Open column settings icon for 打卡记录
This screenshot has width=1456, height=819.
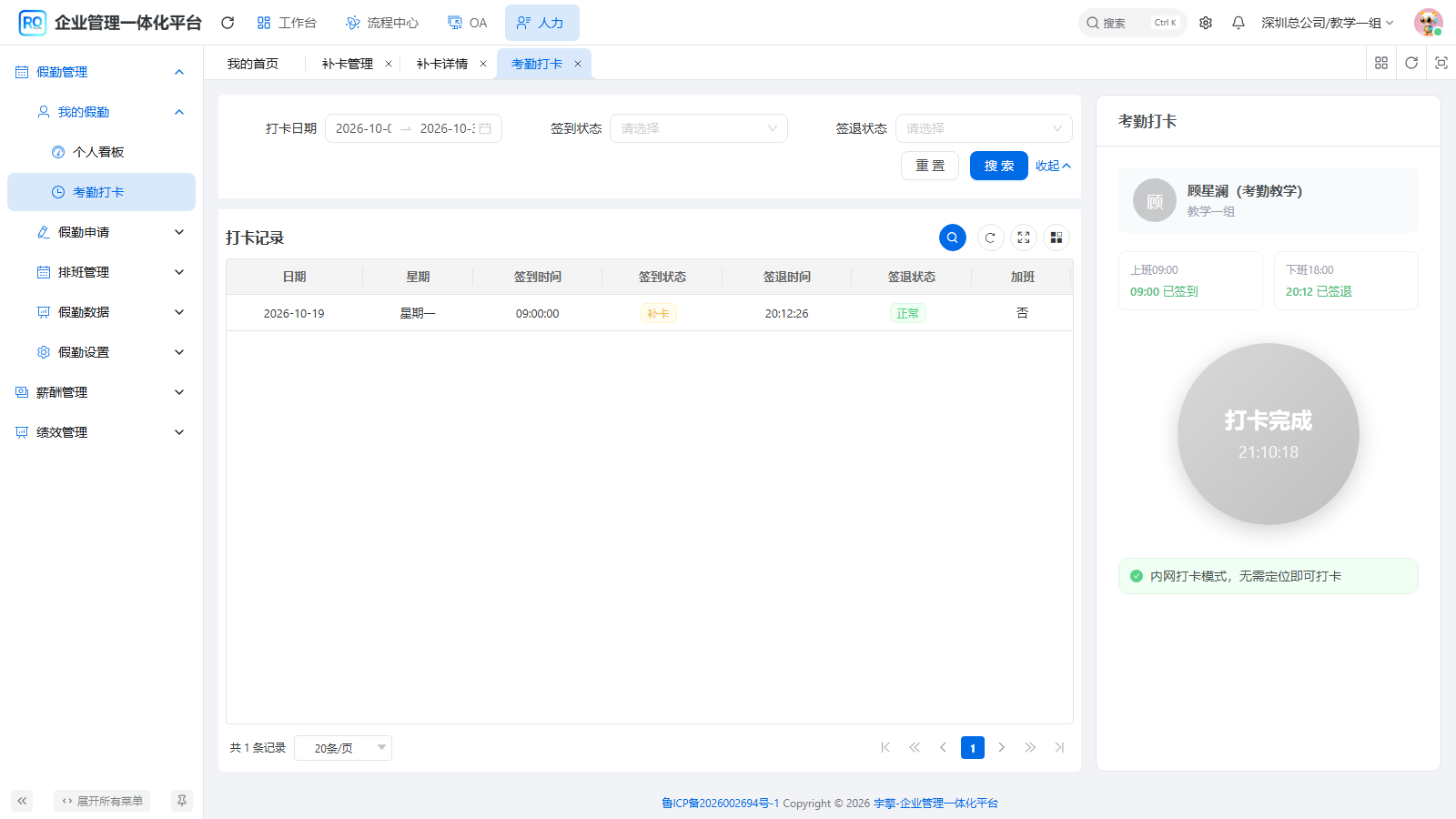1057,238
